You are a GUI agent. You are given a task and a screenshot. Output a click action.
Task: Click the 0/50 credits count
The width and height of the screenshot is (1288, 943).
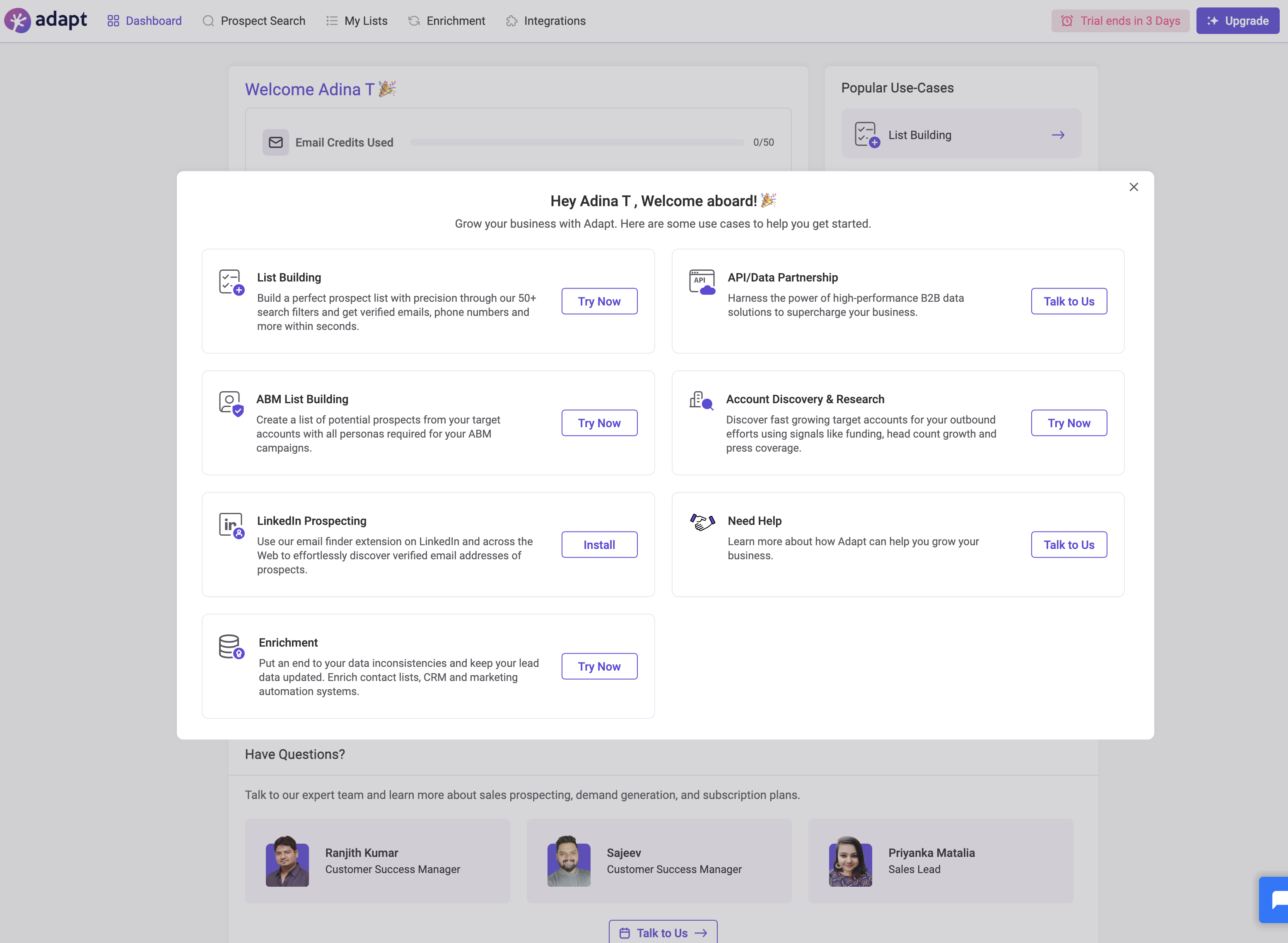763,142
